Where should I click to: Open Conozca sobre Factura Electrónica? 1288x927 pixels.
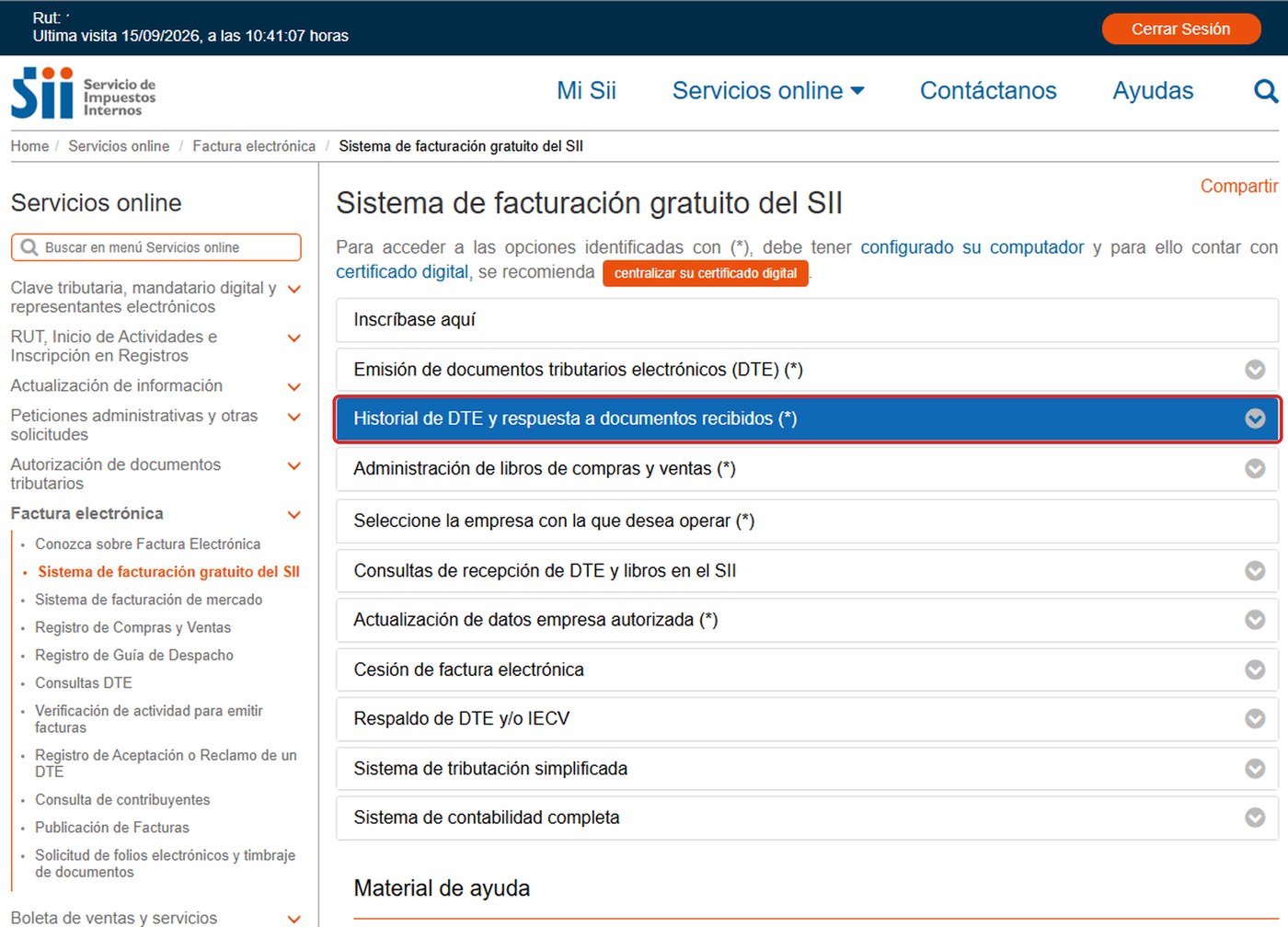click(x=147, y=544)
